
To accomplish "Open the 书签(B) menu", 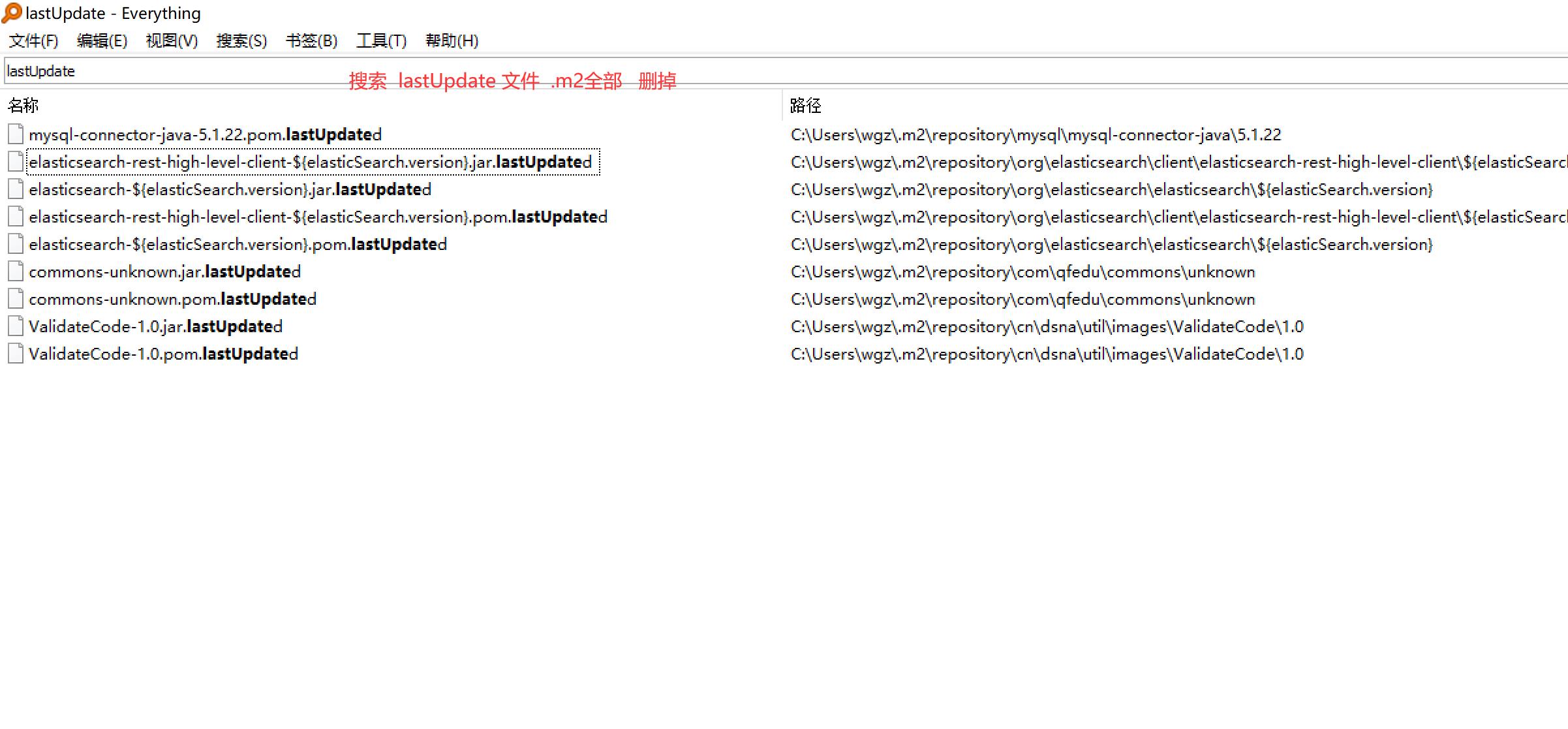I will click(312, 41).
